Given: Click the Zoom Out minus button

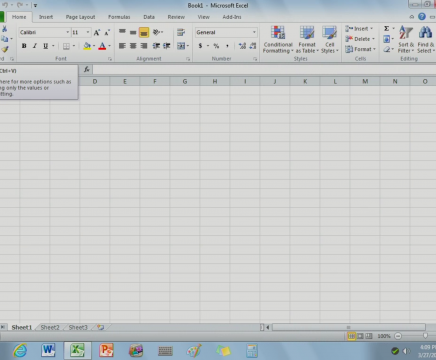Looking at the screenshot, I should point(398,336).
